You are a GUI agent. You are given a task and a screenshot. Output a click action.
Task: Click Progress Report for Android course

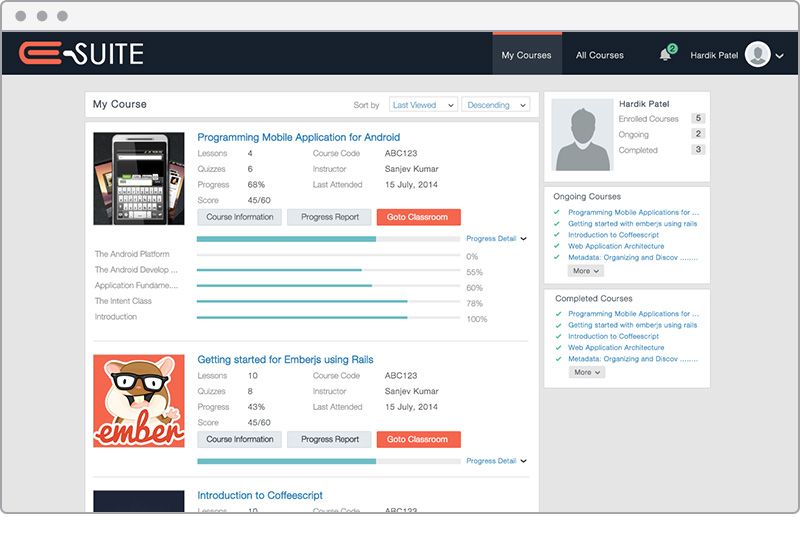point(330,217)
